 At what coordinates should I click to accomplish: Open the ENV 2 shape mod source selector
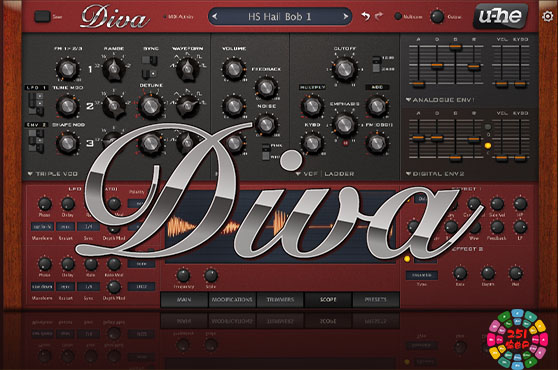[x=36, y=125]
